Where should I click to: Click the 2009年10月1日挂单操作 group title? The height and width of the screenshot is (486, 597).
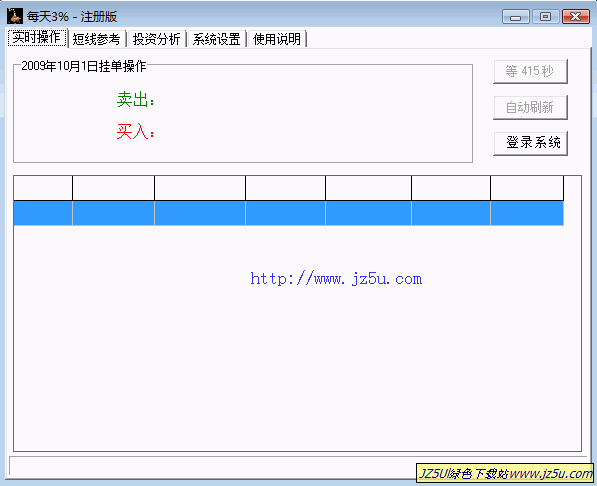click(x=84, y=66)
